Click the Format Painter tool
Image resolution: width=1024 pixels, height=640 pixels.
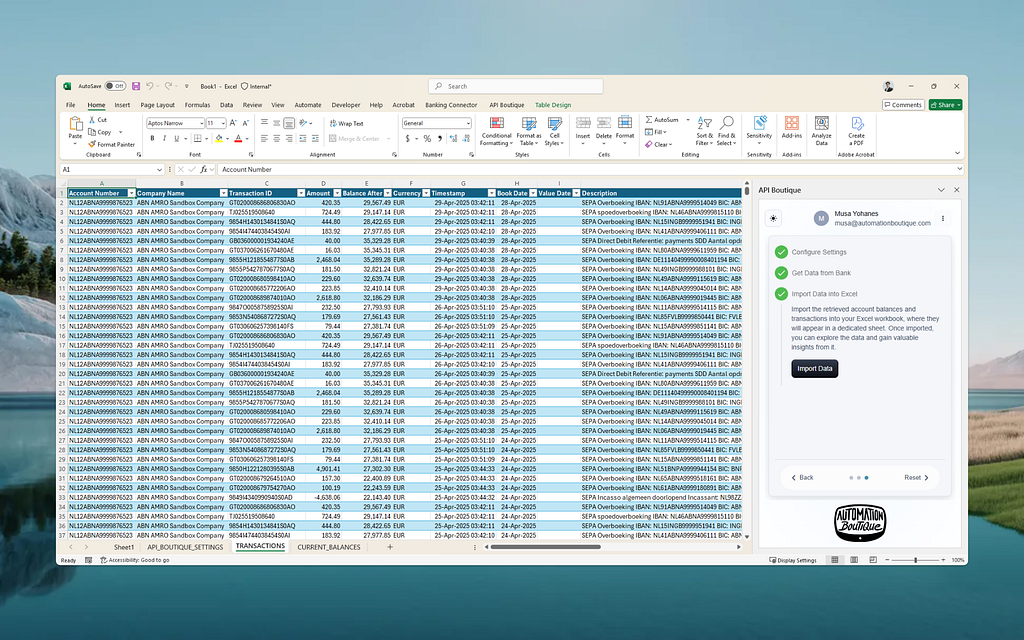click(x=112, y=144)
